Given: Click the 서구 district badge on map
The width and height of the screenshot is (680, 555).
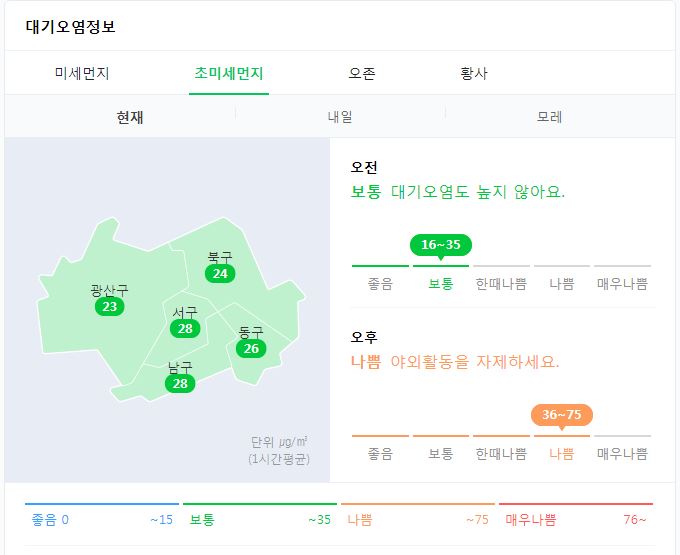Looking at the screenshot, I should (x=185, y=328).
